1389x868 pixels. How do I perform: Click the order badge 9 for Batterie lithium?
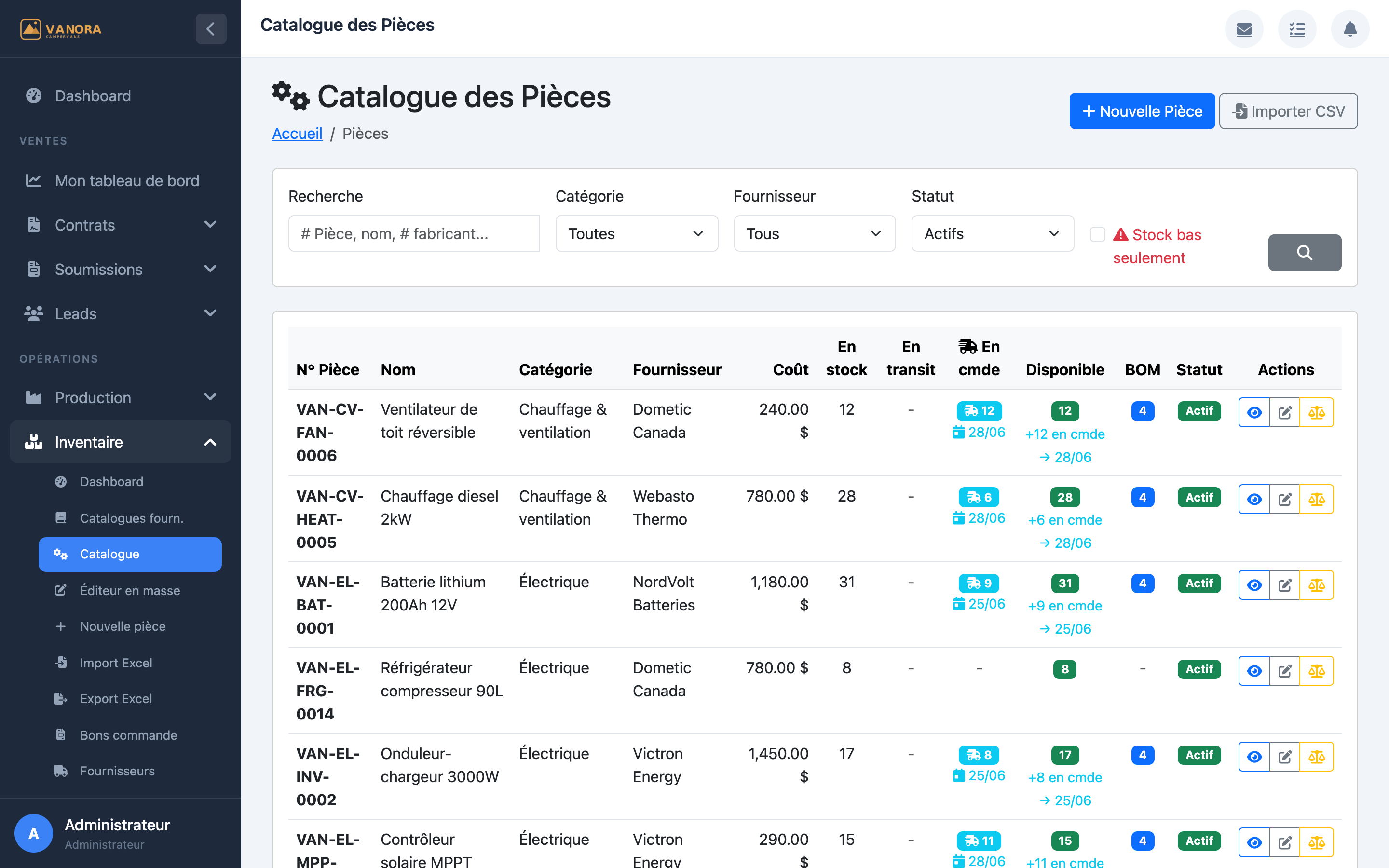[979, 583]
